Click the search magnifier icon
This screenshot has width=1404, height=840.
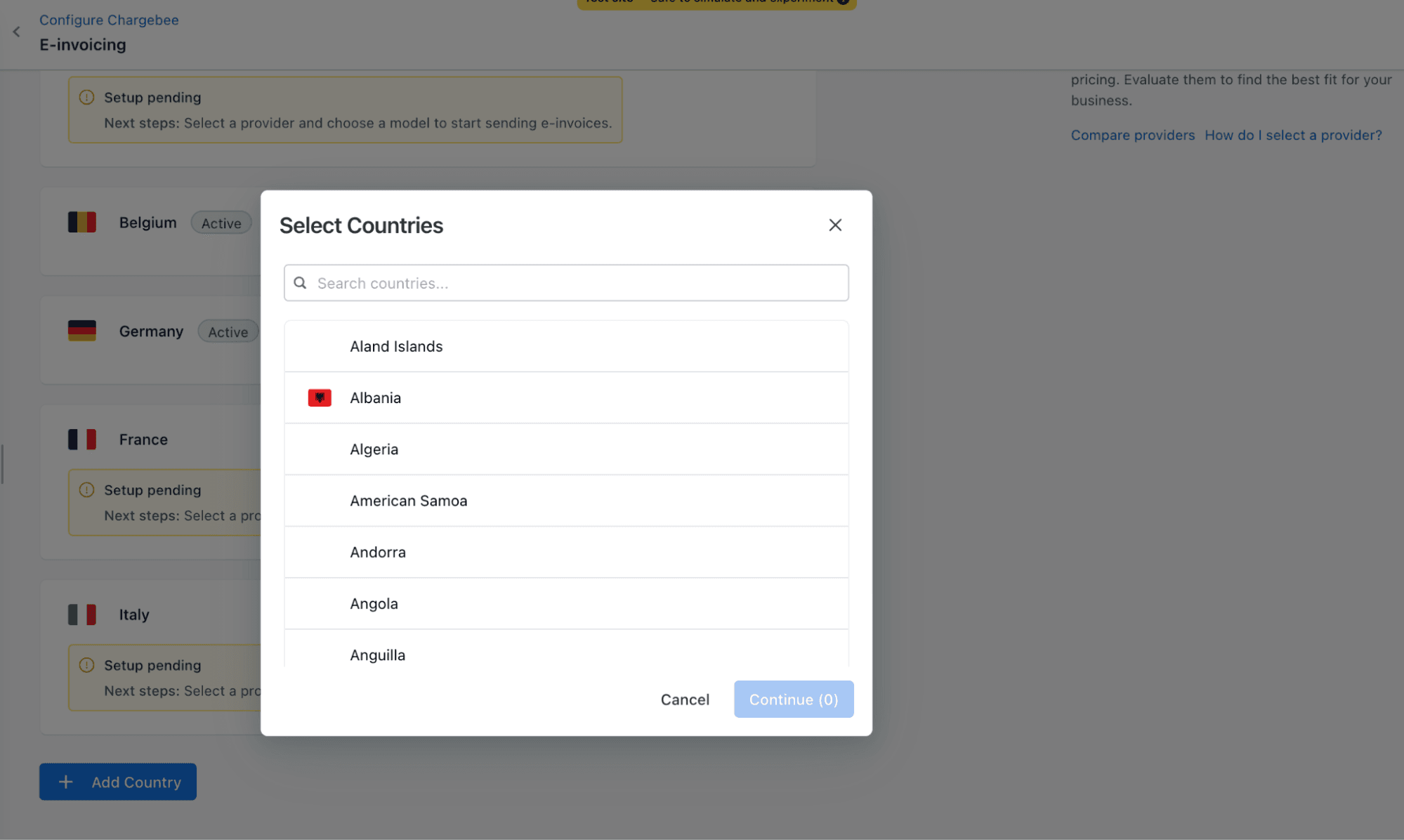(300, 283)
